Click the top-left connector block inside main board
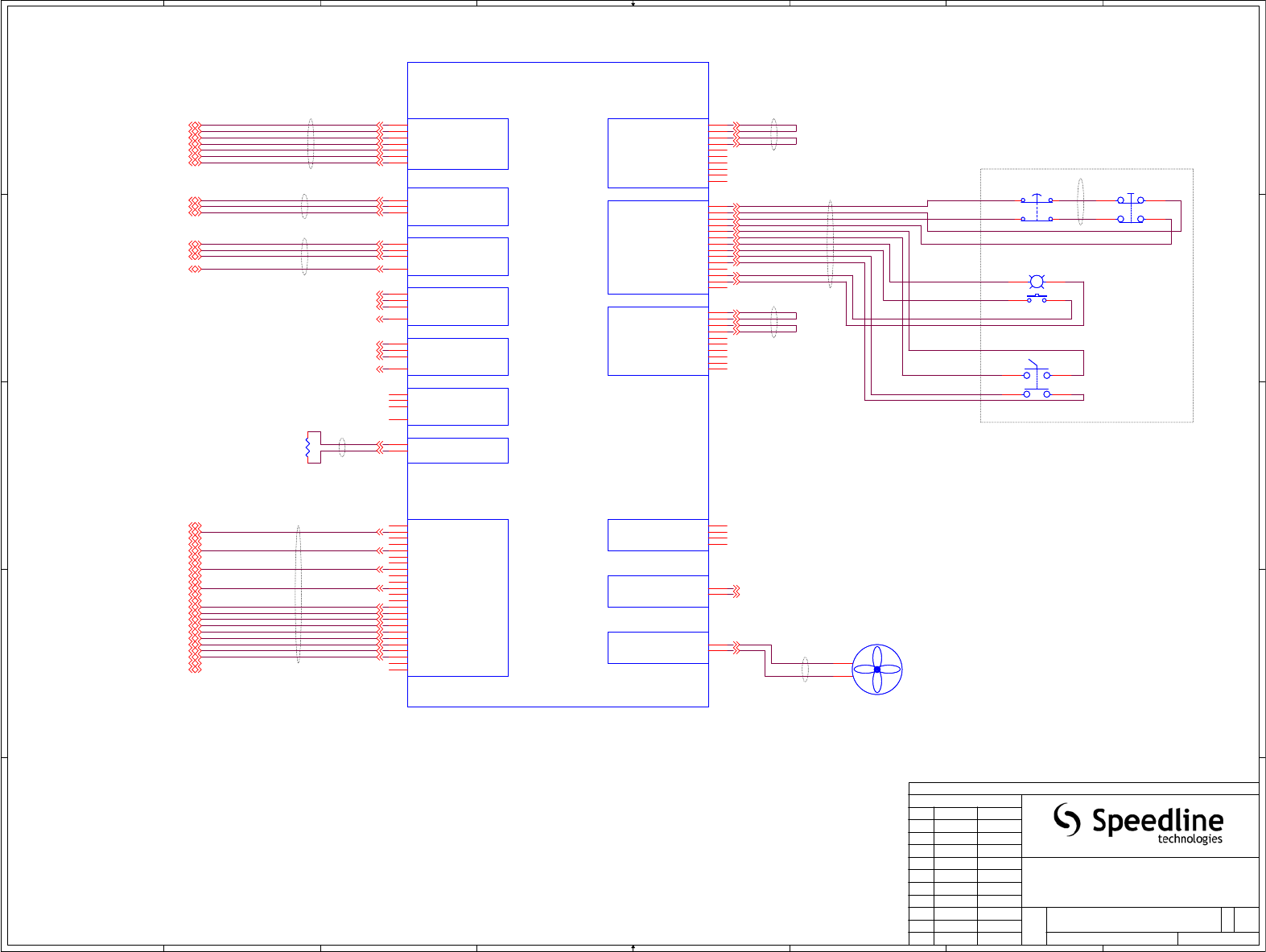Viewport: 1266px width, 952px height. click(x=458, y=144)
